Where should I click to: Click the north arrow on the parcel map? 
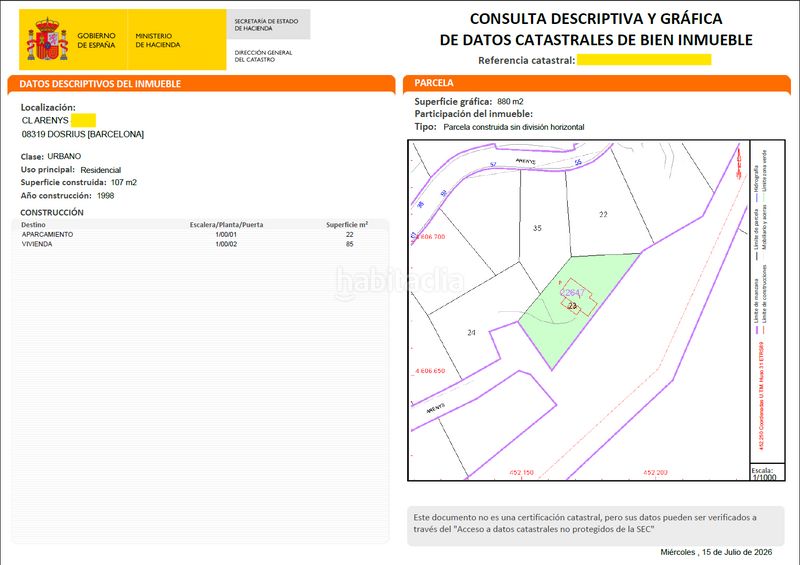[738, 162]
